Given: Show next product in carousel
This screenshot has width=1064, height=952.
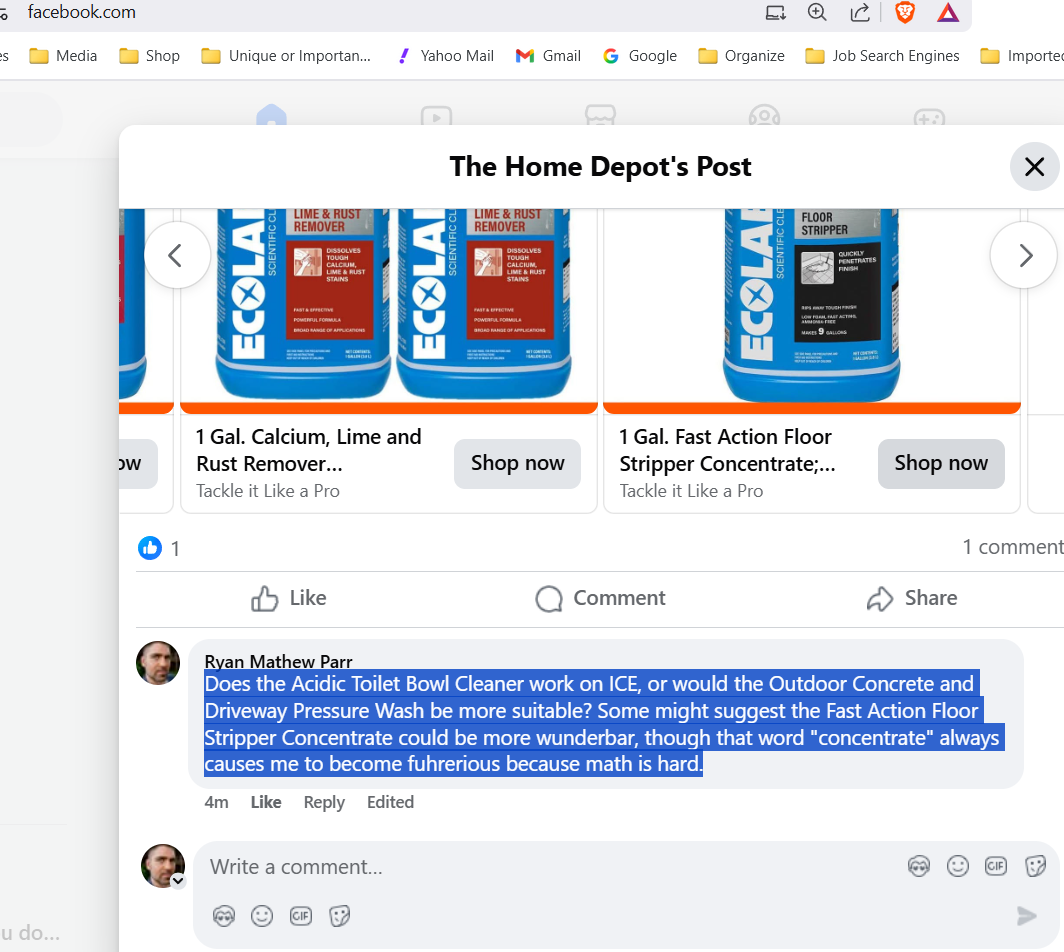Looking at the screenshot, I should 1025,255.
